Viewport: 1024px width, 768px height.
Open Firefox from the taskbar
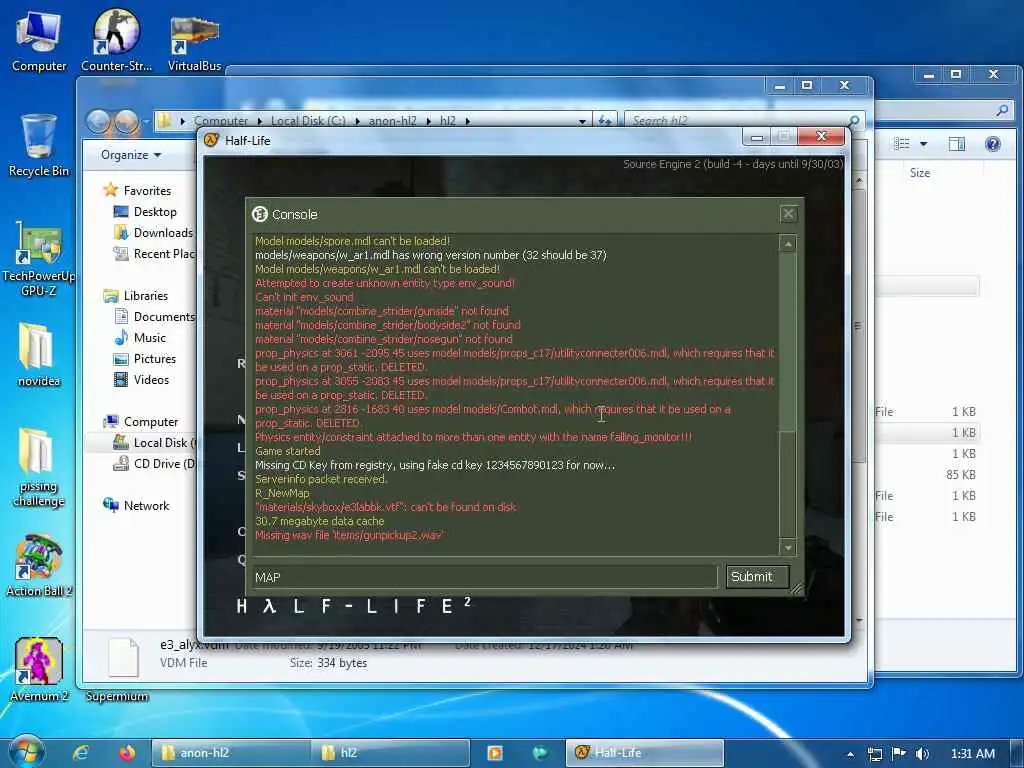(x=127, y=753)
